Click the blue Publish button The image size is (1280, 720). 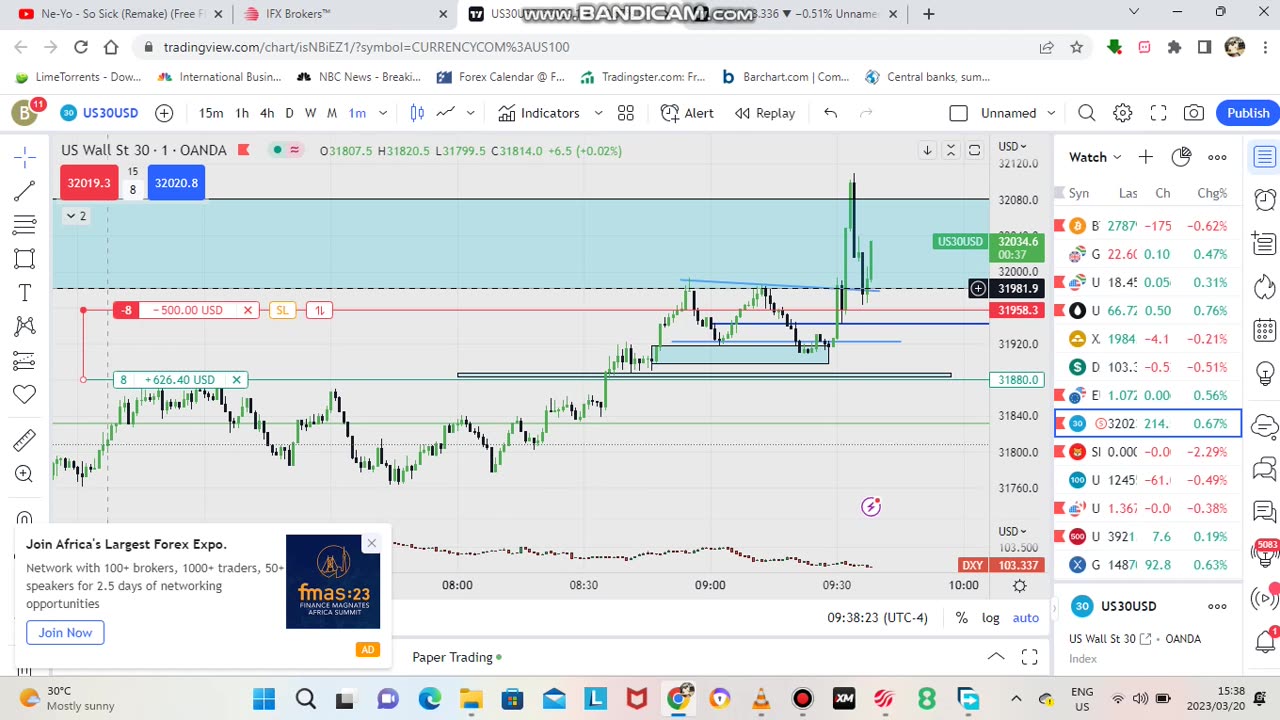tap(1248, 113)
